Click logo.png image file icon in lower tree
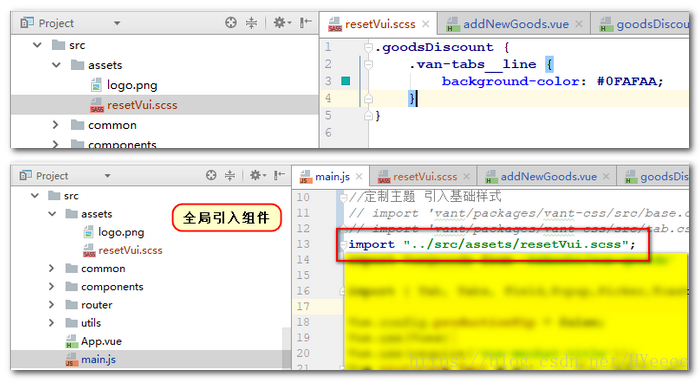Image resolution: width=700 pixels, height=381 pixels. 89,232
